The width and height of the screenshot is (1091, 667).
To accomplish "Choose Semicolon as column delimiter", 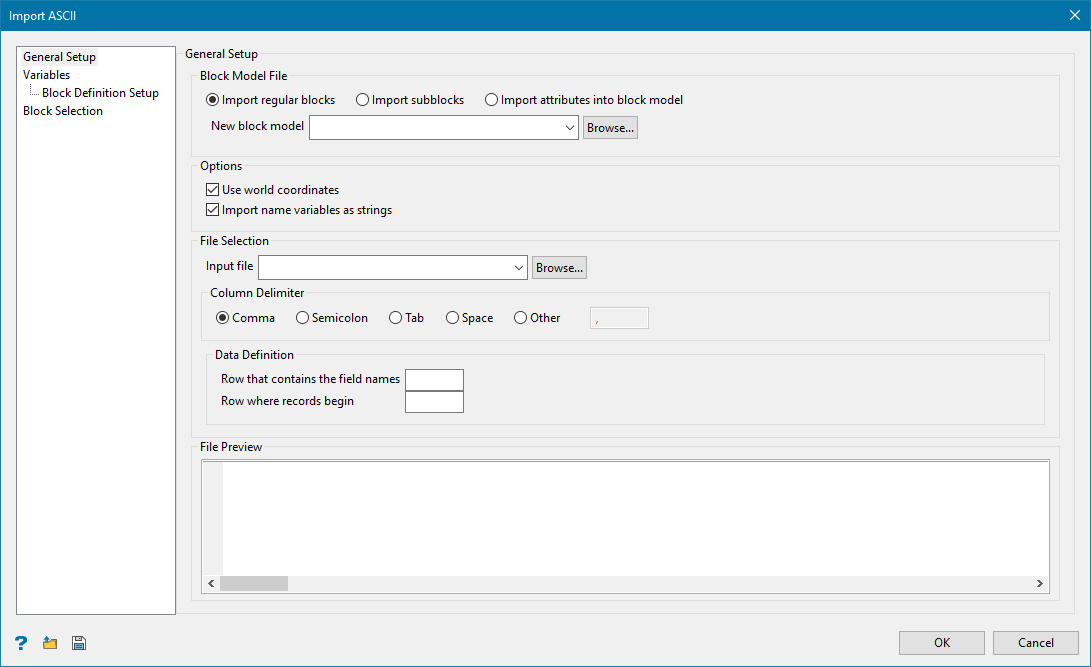I will (x=303, y=318).
